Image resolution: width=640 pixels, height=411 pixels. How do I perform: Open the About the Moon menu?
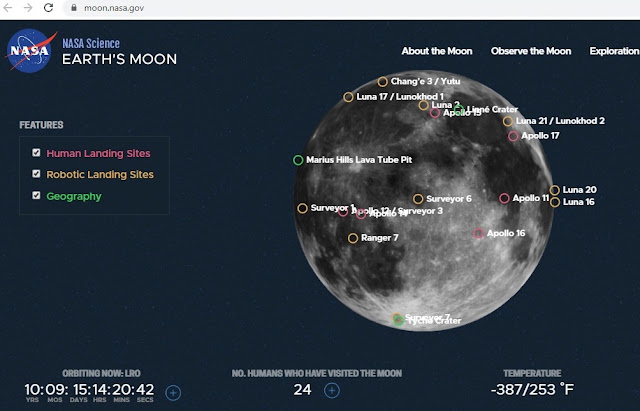tap(437, 51)
